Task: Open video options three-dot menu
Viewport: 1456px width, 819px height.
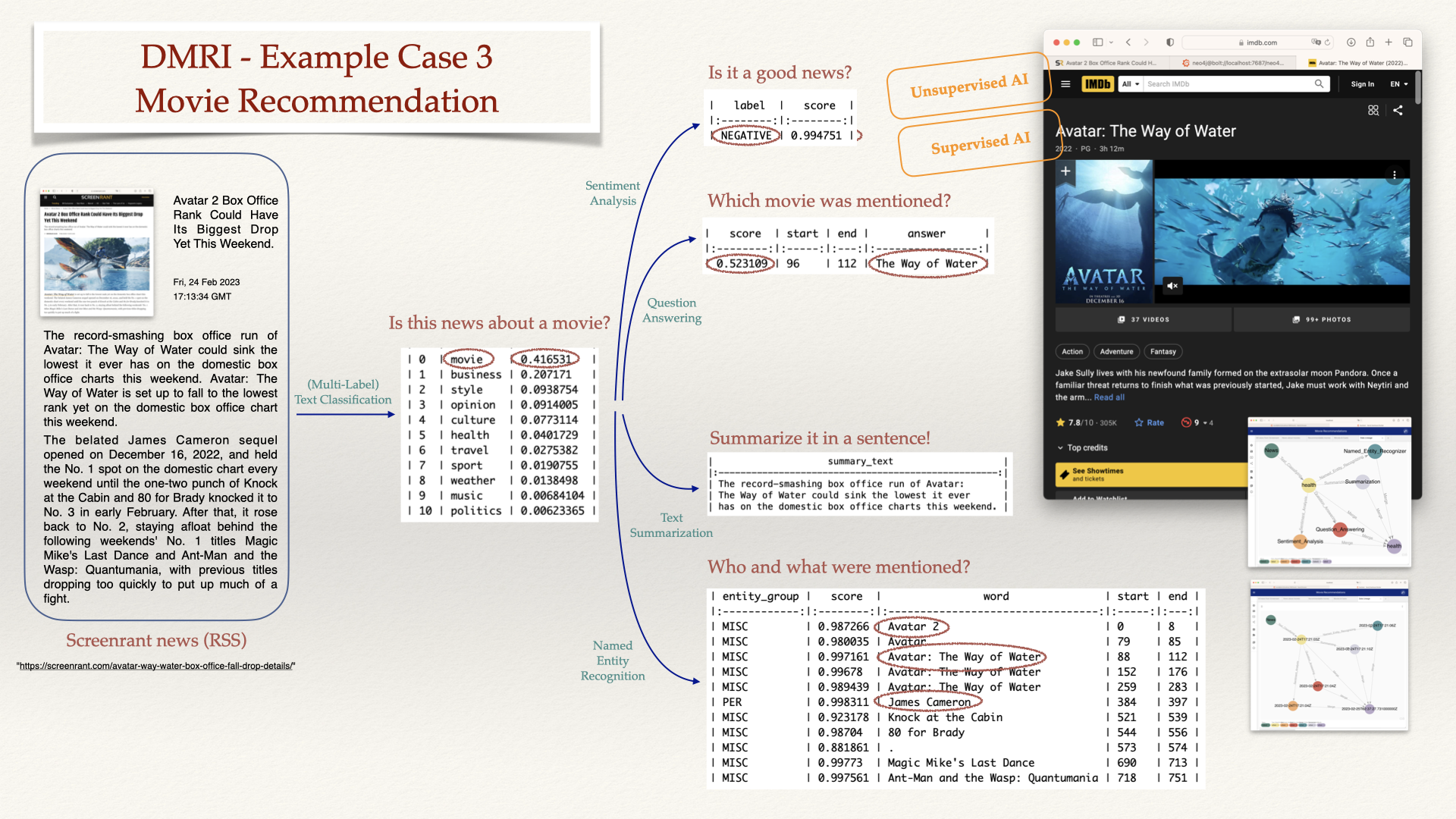Action: [x=1394, y=175]
